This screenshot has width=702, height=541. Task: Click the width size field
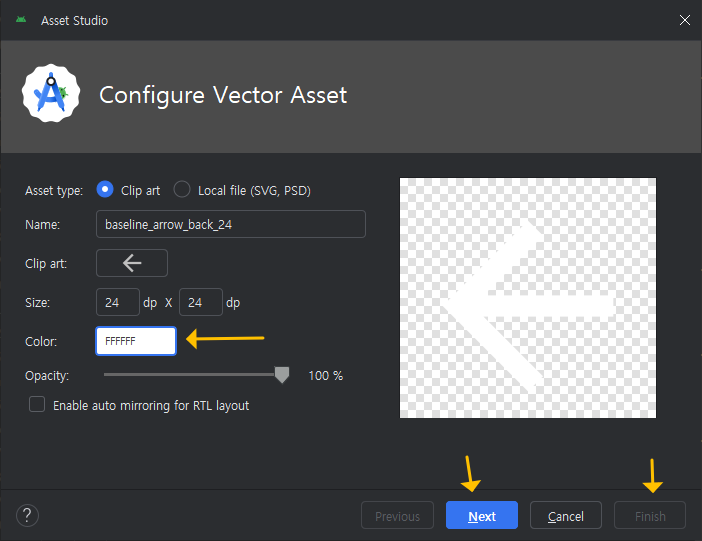click(x=118, y=302)
